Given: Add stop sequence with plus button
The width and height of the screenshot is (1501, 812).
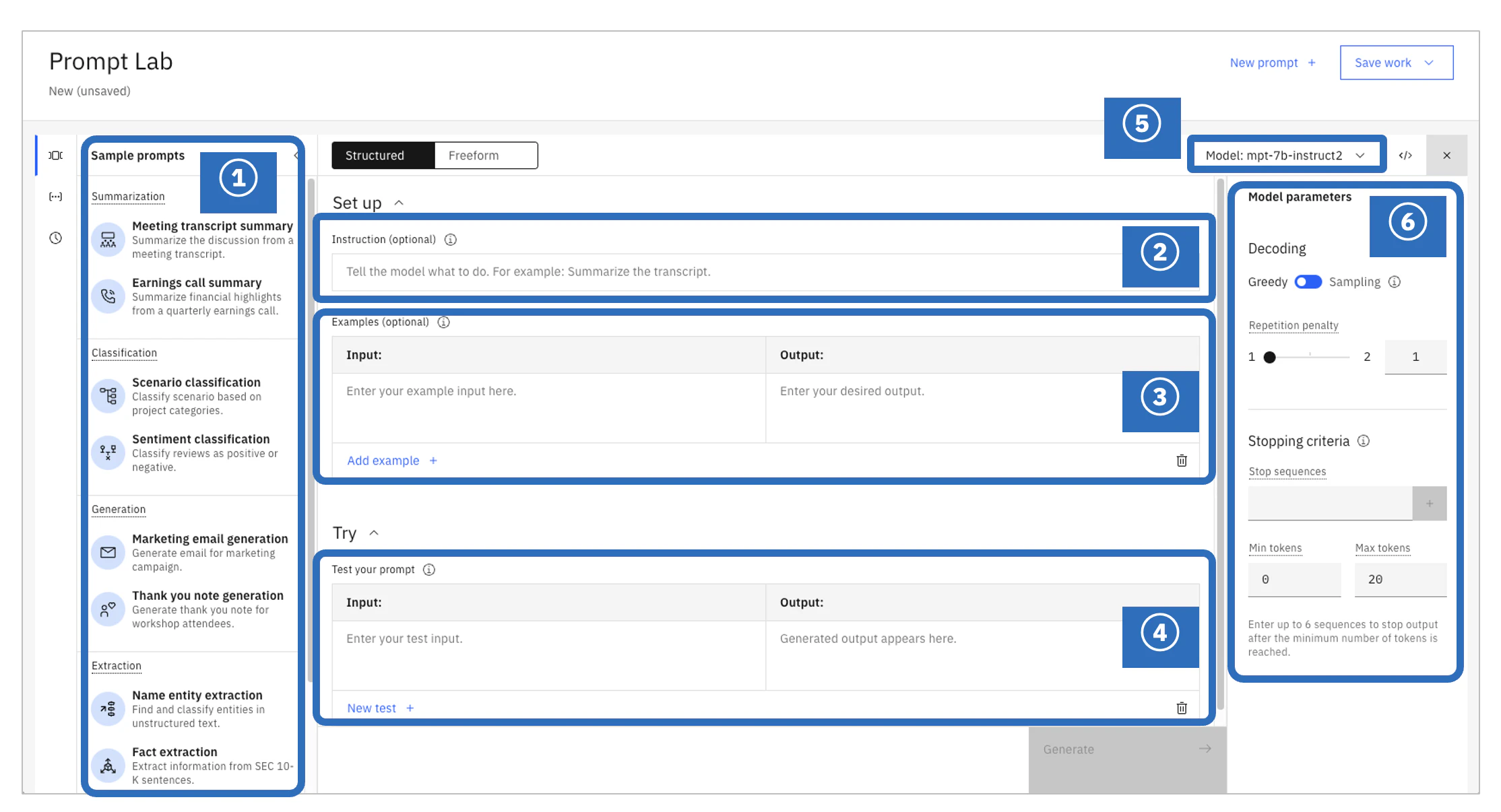Looking at the screenshot, I should point(1430,504).
